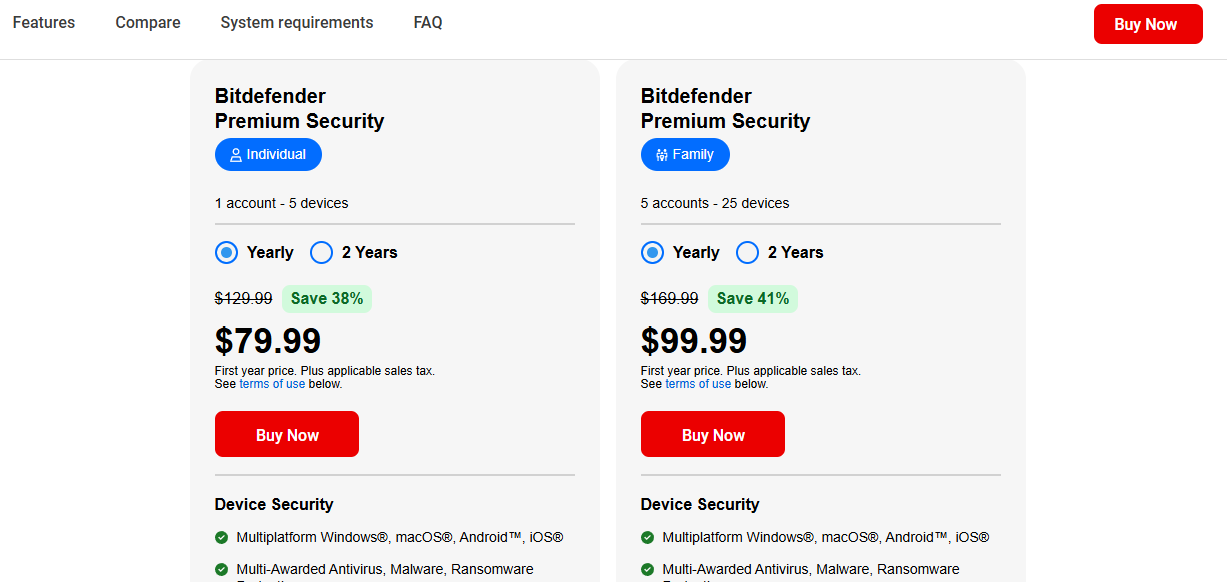The image size is (1227, 582).
Task: Click the Save 41% badge
Action: click(753, 298)
